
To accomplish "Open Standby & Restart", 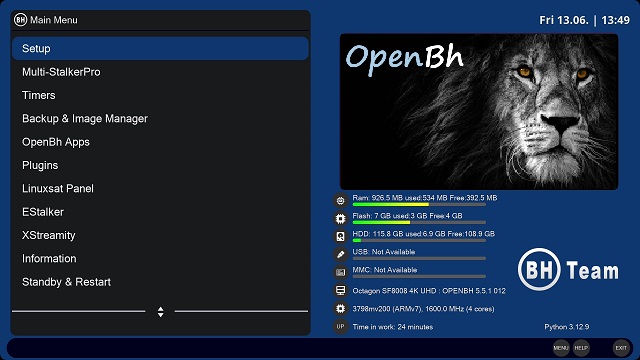I will 160,282.
